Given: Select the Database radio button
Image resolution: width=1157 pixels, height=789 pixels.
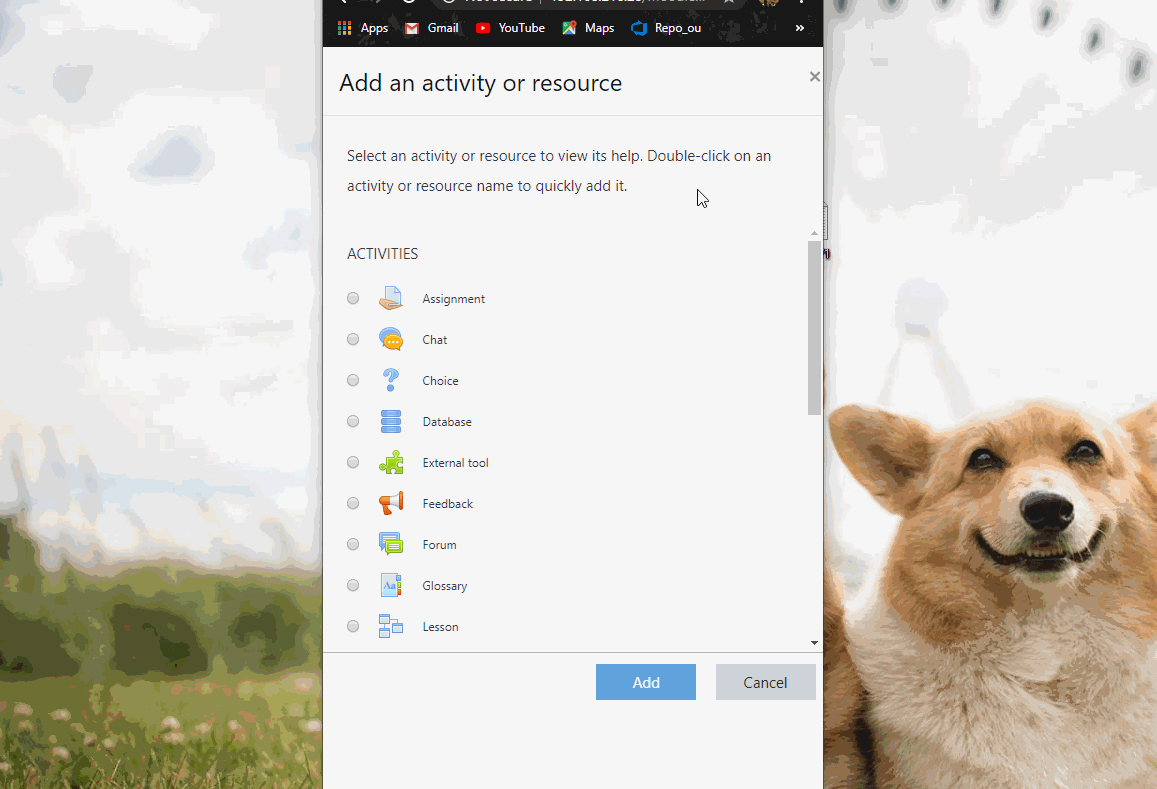Looking at the screenshot, I should pyautogui.click(x=353, y=421).
